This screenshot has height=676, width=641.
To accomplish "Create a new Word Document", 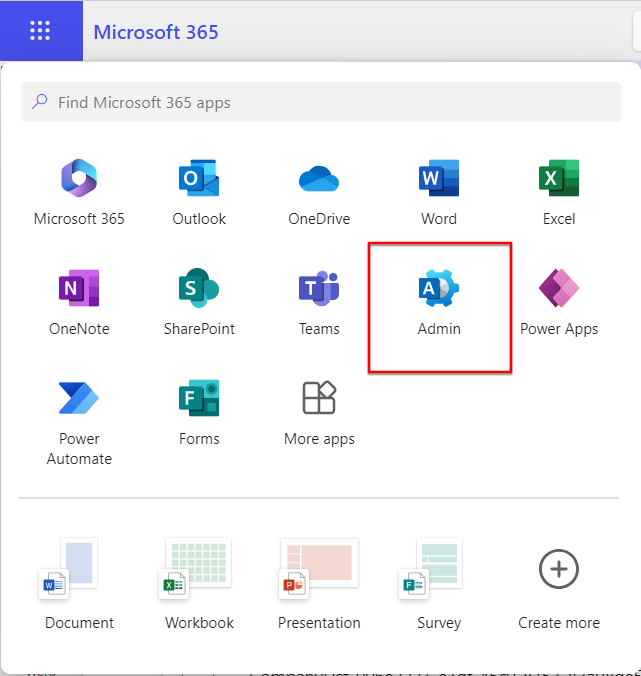I will 79,584.
